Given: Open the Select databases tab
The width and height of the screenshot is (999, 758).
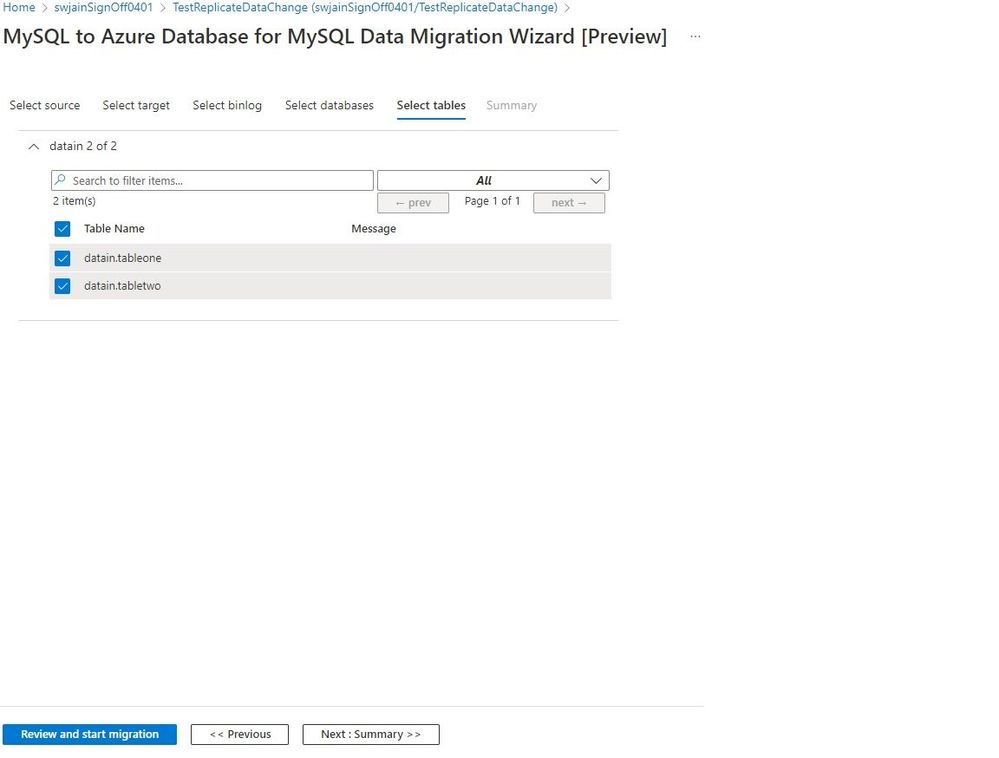Looking at the screenshot, I should [x=329, y=105].
